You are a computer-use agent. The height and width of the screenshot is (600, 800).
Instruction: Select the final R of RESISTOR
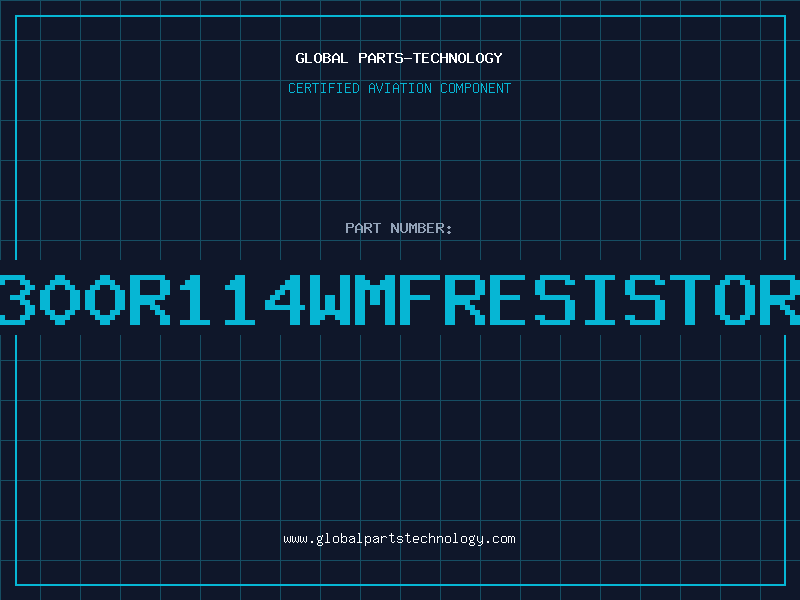780,299
